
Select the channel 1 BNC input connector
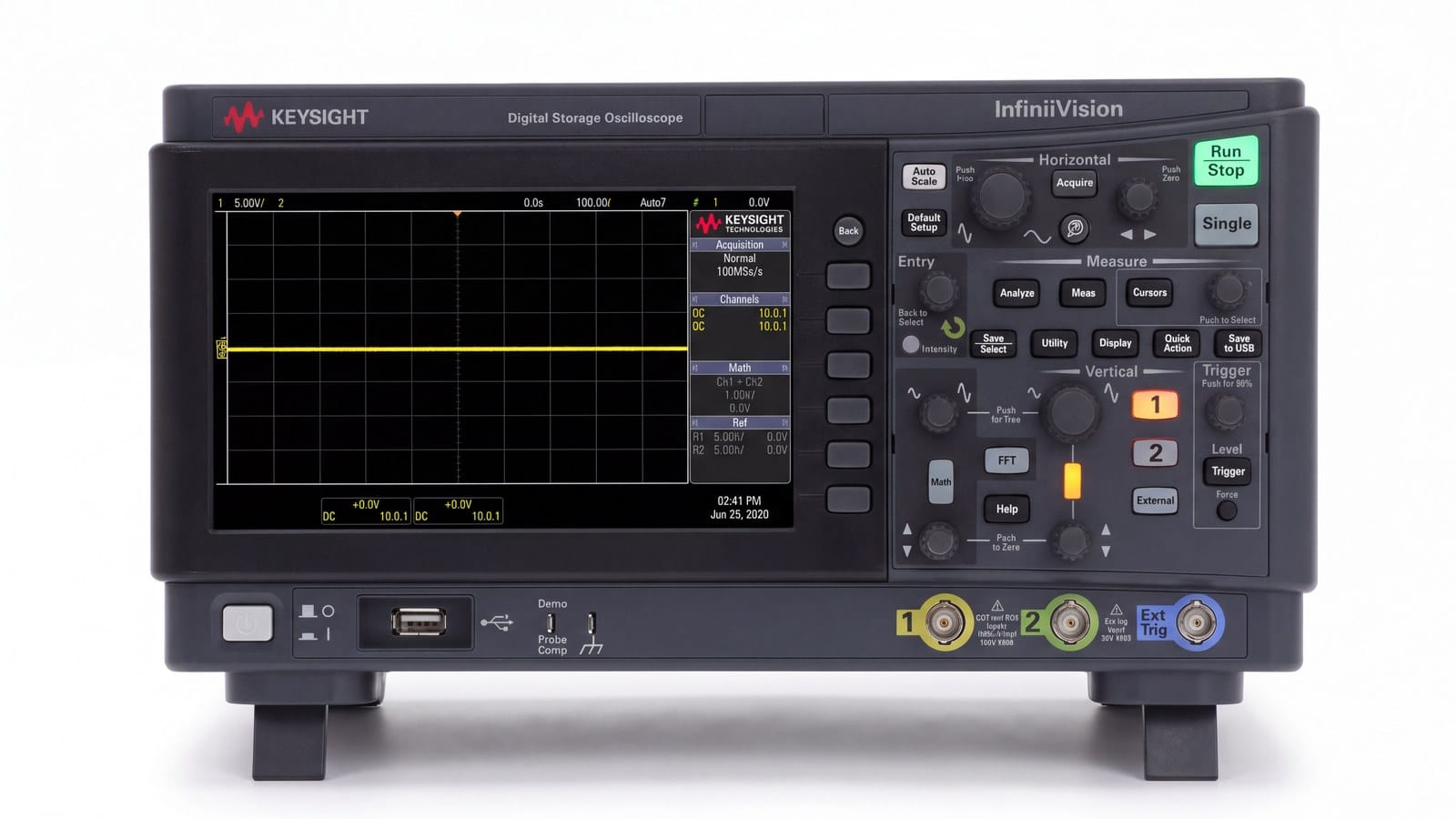pos(945,622)
